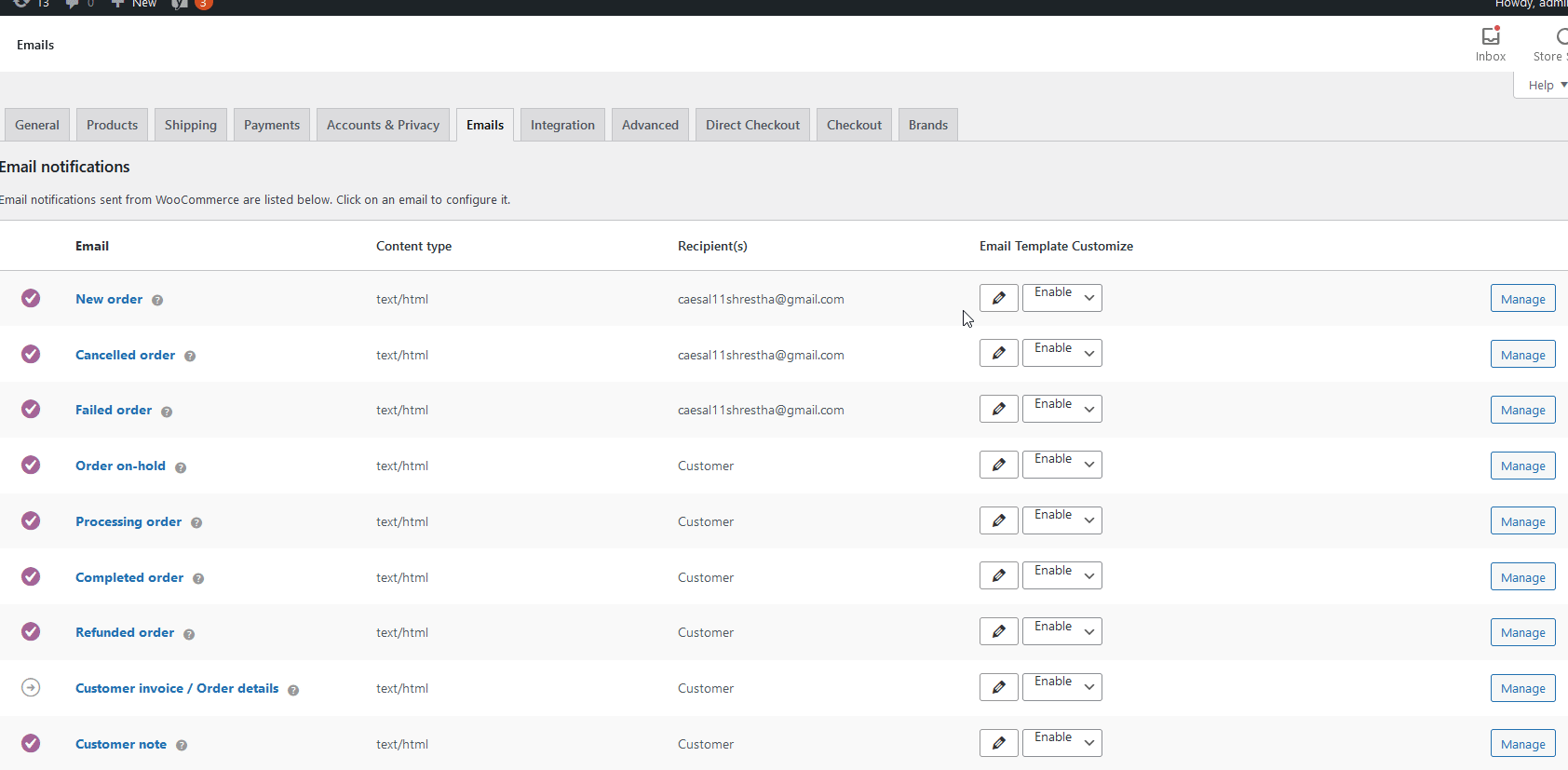Image resolution: width=1568 pixels, height=770 pixels.
Task: Click Manage for Processing order email
Action: click(1522, 521)
